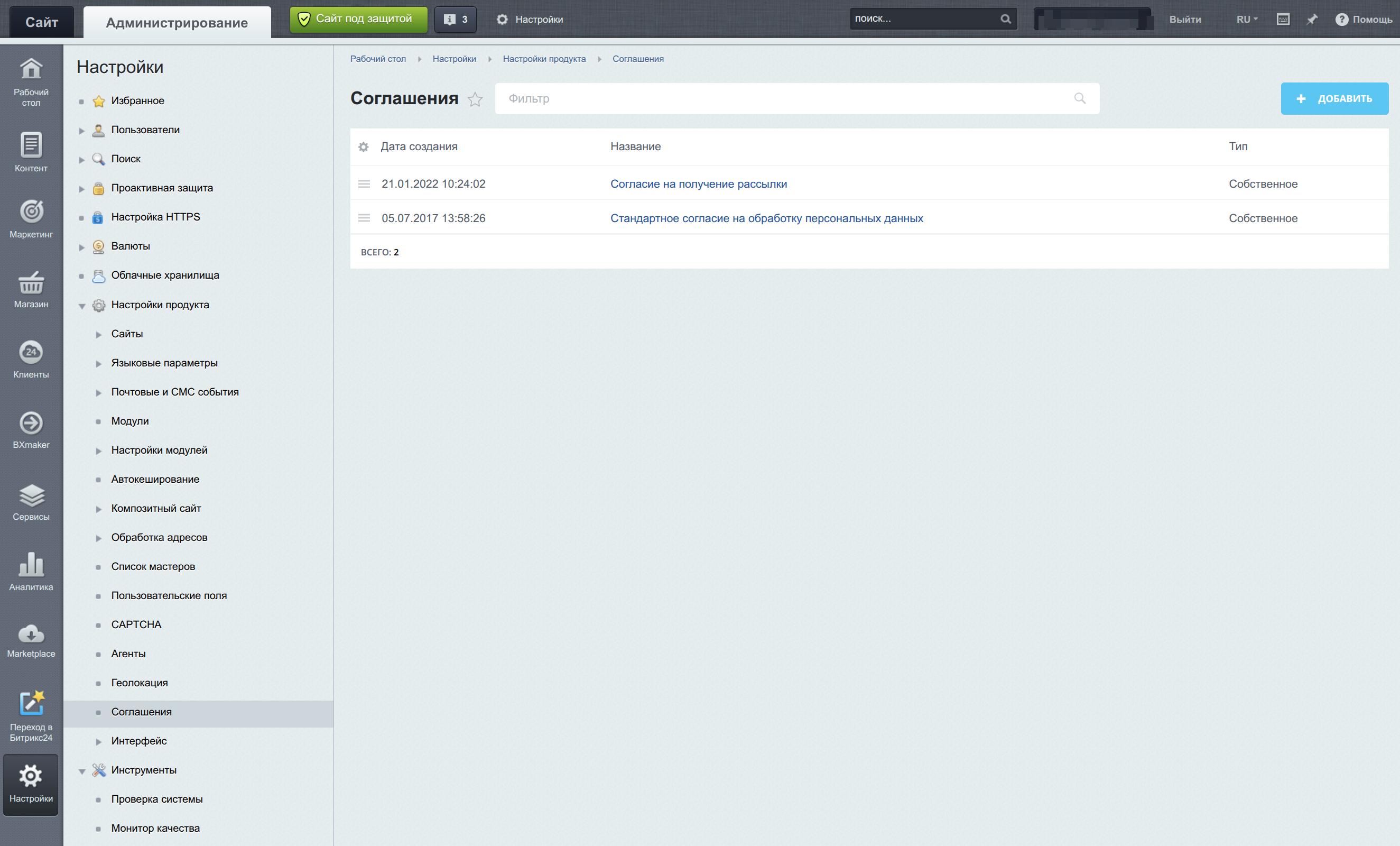The height and width of the screenshot is (846, 1400).
Task: Click the Добавить button
Action: [1334, 98]
